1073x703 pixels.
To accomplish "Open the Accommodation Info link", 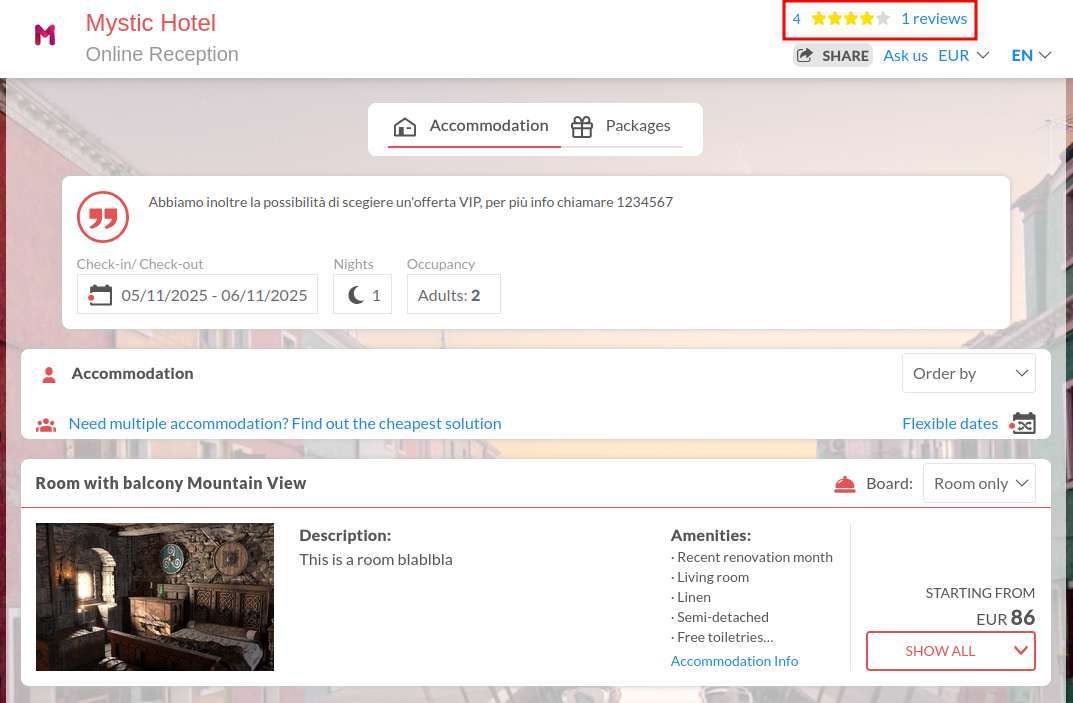I will [734, 661].
